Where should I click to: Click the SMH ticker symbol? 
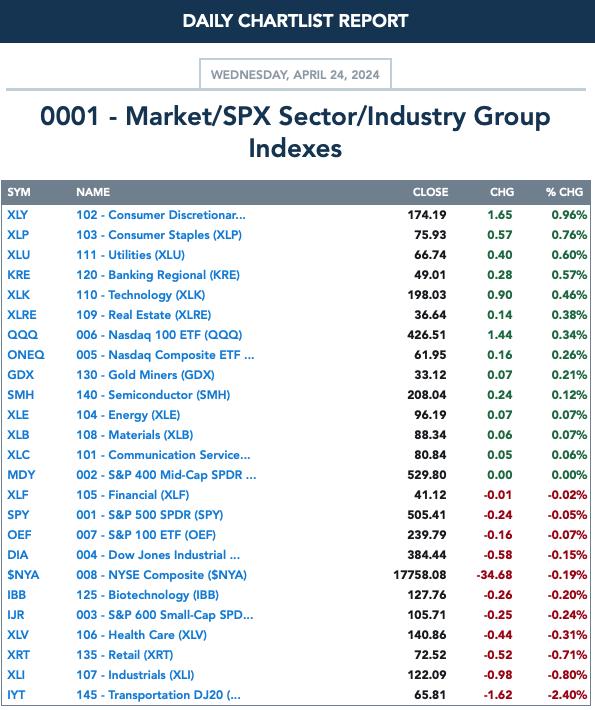tap(20, 395)
